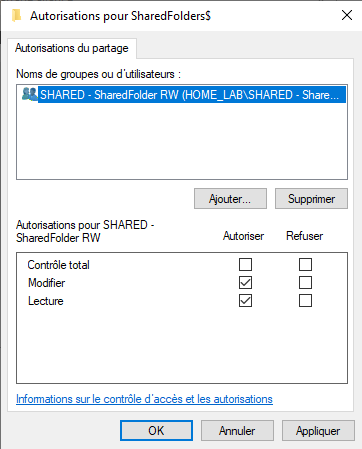Image resolution: width=362 pixels, height=449 pixels.
Task: Click Annuler to cancel changes
Action: point(237,431)
